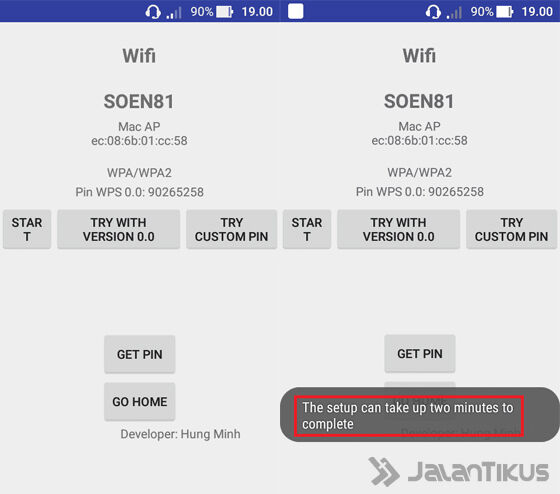
Task: Tap battery icon in right status bar
Action: pos(505,12)
